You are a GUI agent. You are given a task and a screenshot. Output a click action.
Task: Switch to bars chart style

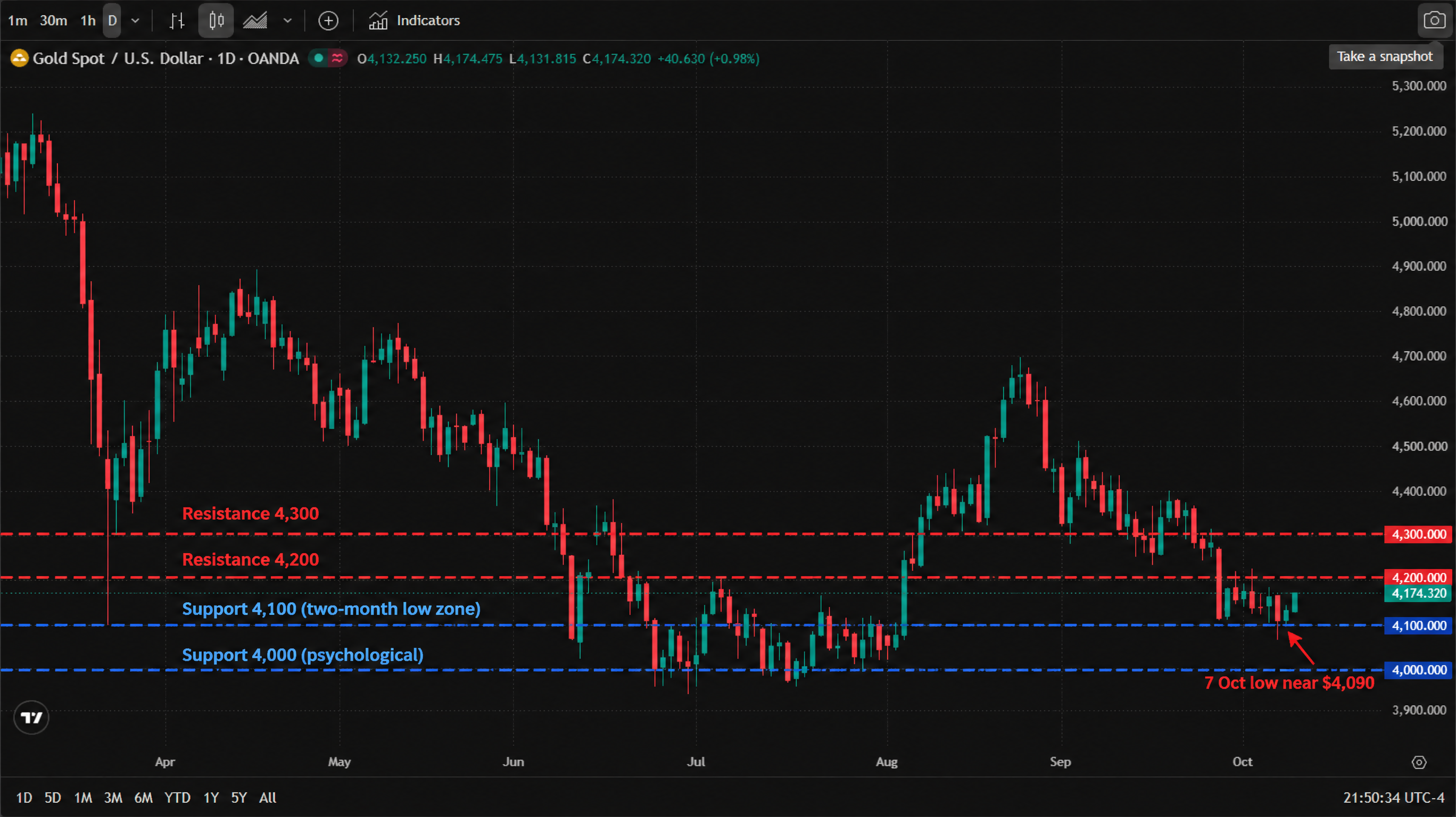coord(177,21)
